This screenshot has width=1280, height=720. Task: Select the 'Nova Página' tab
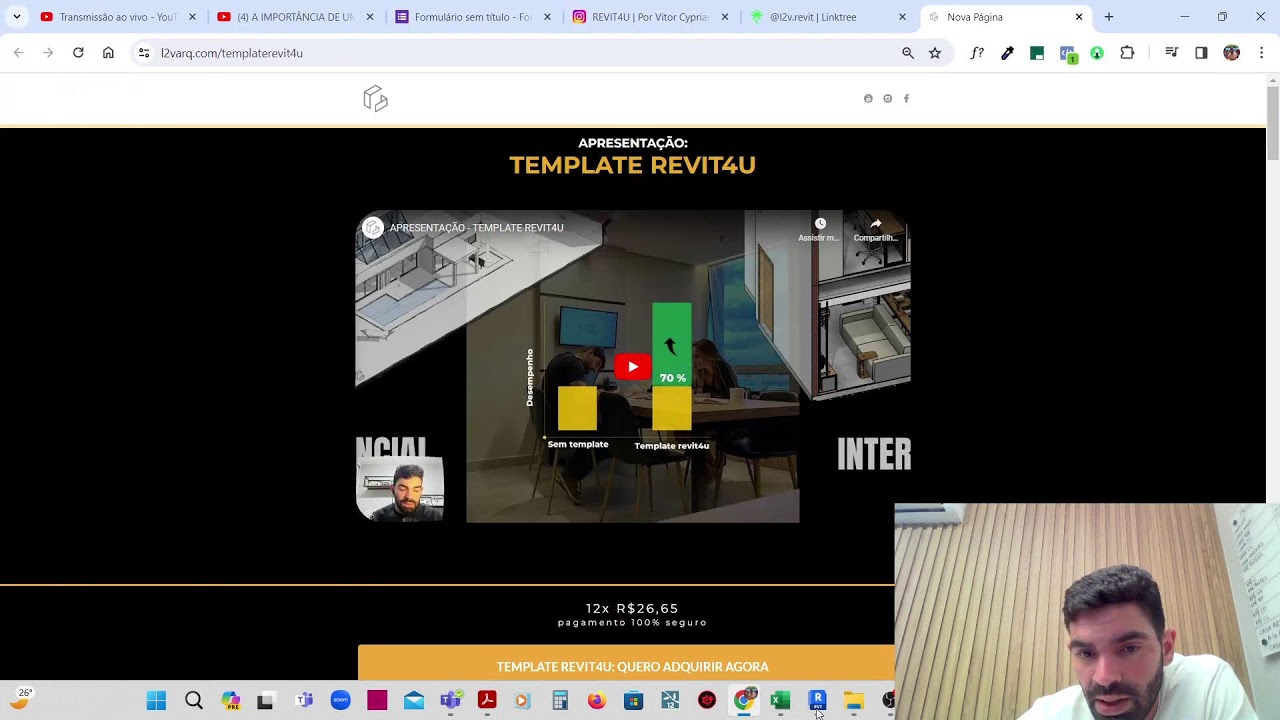tap(1004, 17)
